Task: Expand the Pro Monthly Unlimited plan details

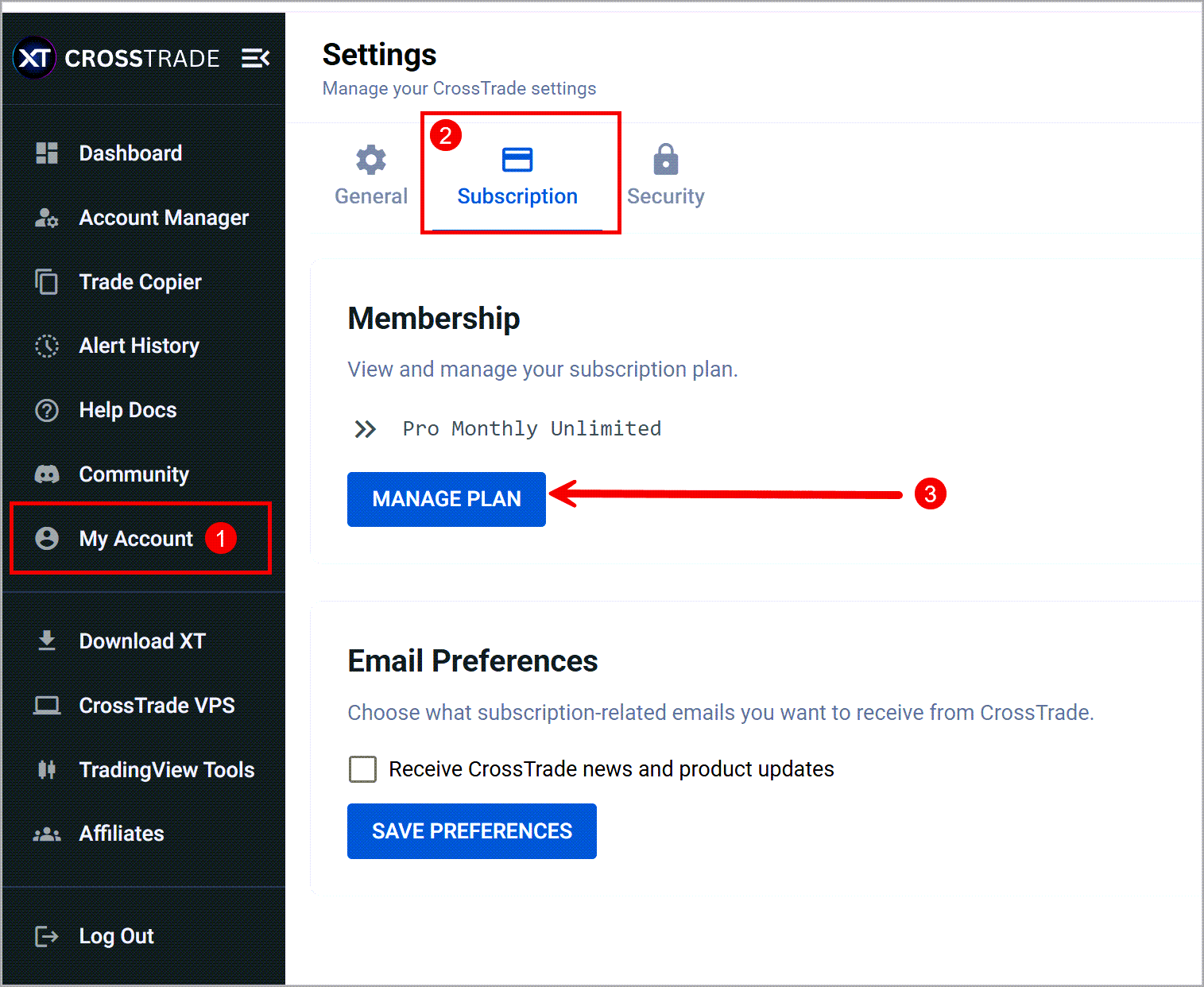Action: (366, 429)
